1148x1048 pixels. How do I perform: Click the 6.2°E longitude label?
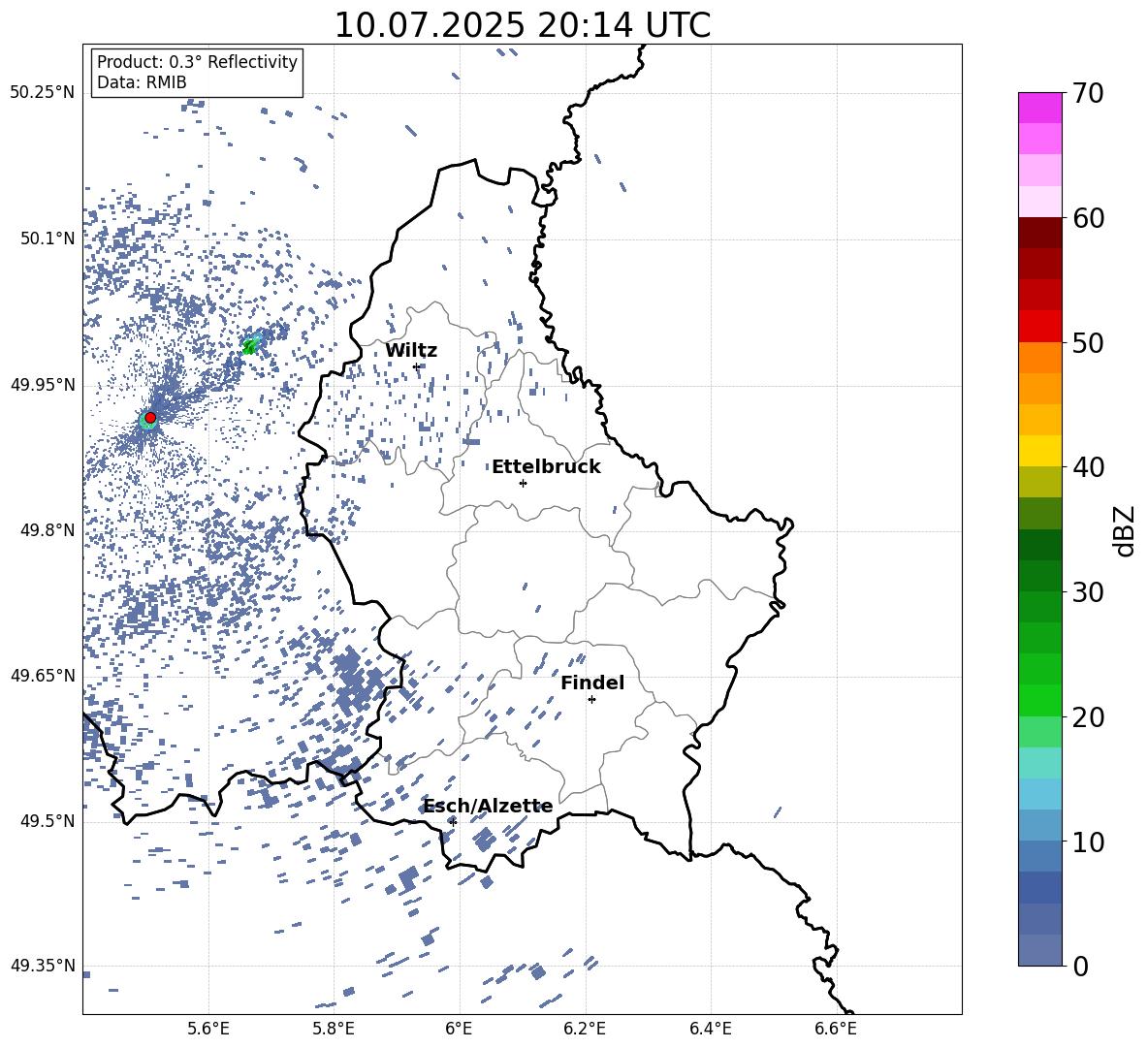tap(585, 1029)
